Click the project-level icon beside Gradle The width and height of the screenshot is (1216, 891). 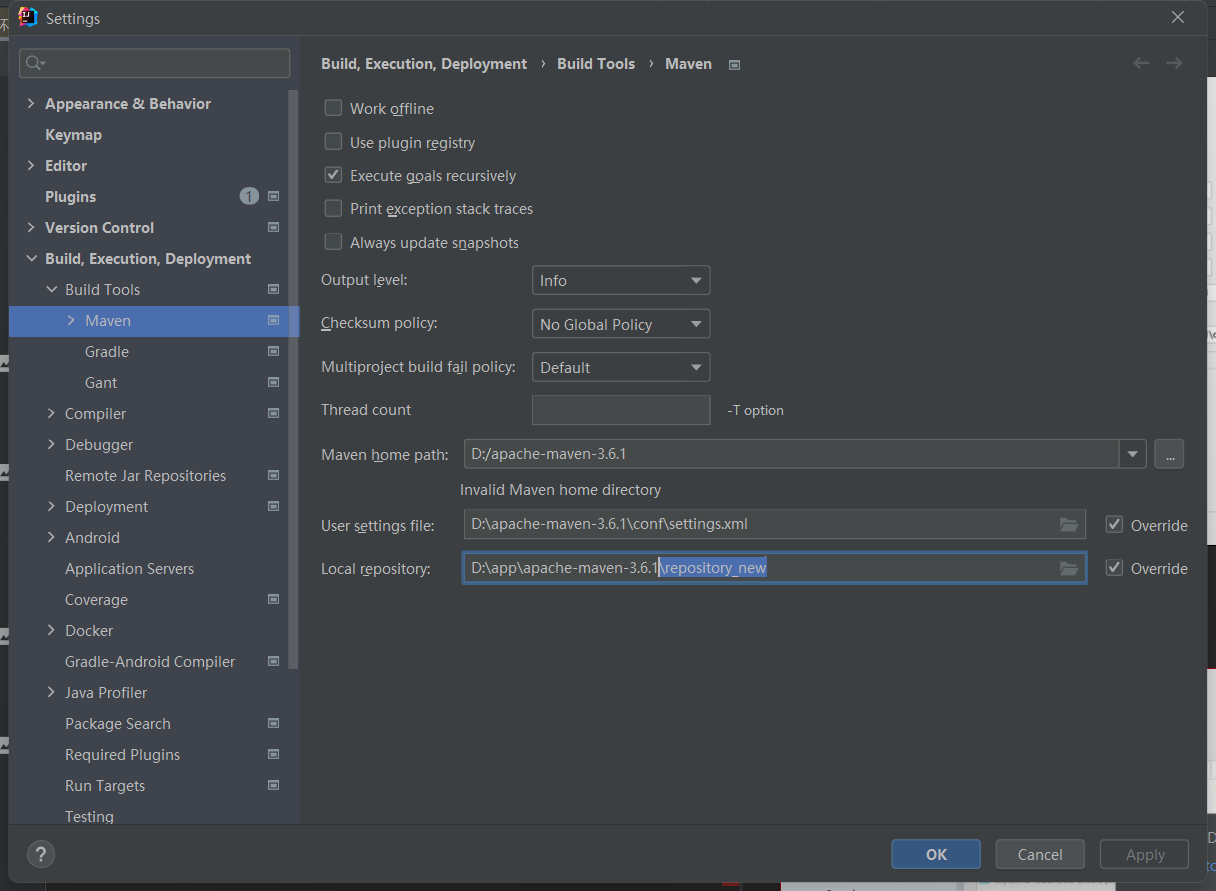coord(274,351)
